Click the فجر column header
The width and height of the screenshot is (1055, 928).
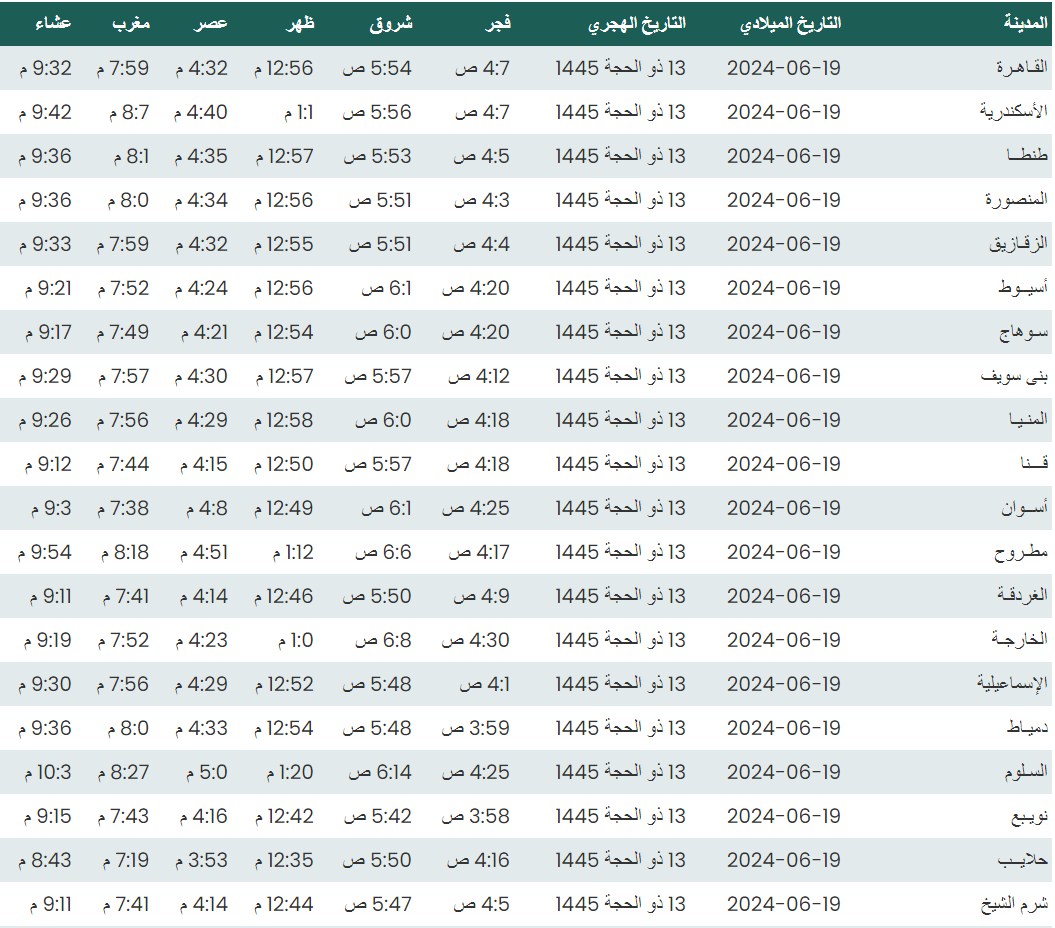coord(495,23)
